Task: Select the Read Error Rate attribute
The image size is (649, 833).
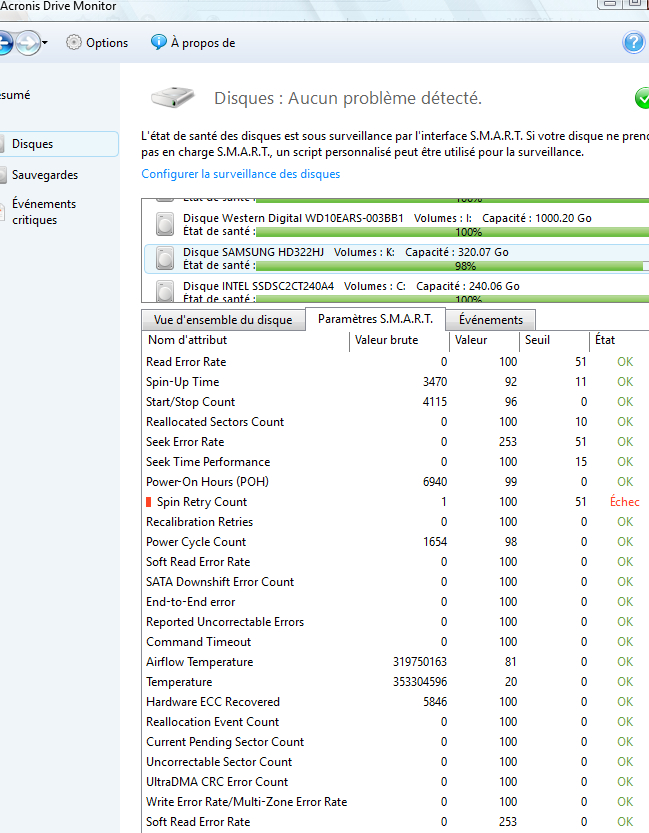Action: (186, 362)
